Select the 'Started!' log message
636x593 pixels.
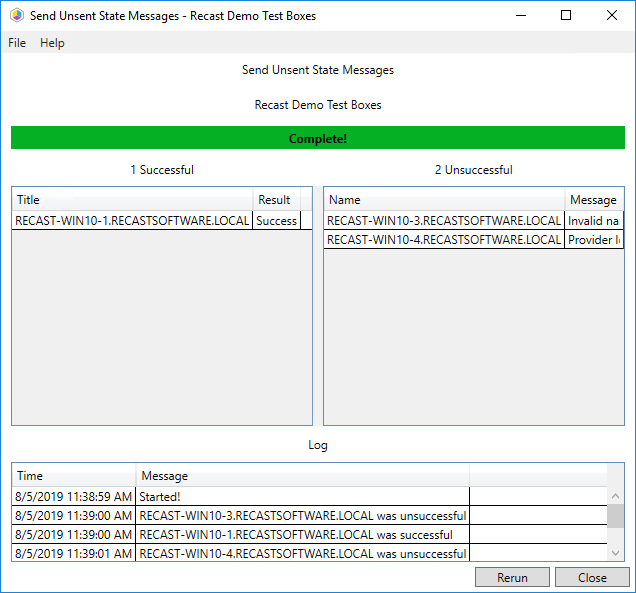click(x=302, y=496)
